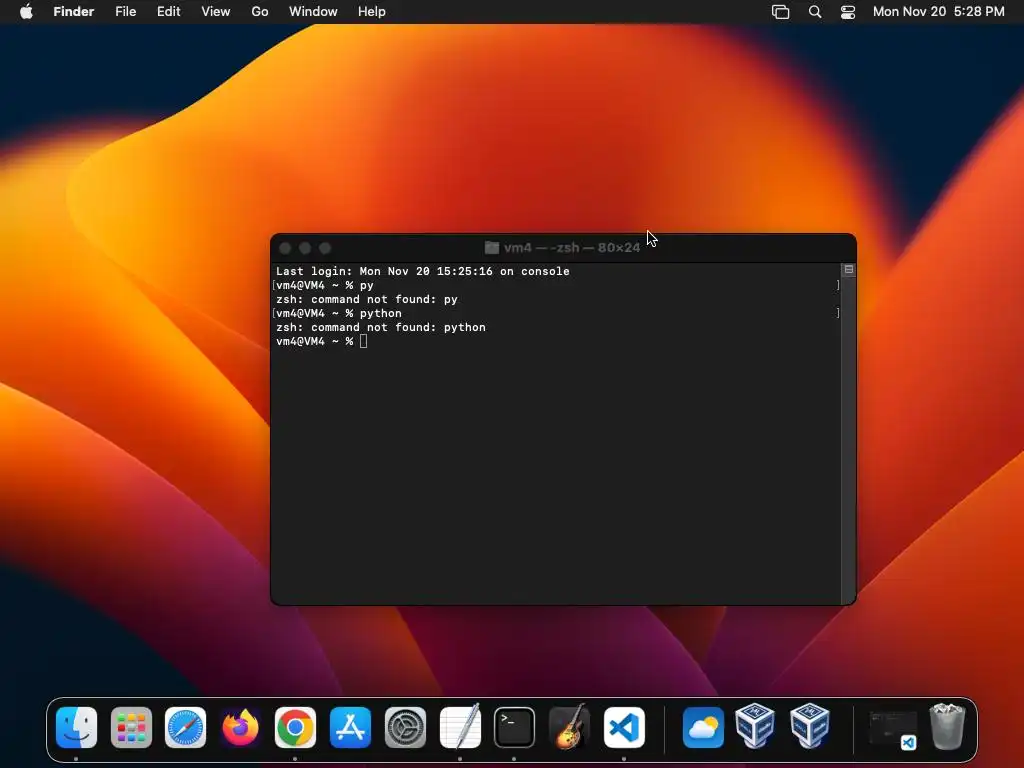Open the Window menu
1024x768 pixels.
coord(313,12)
